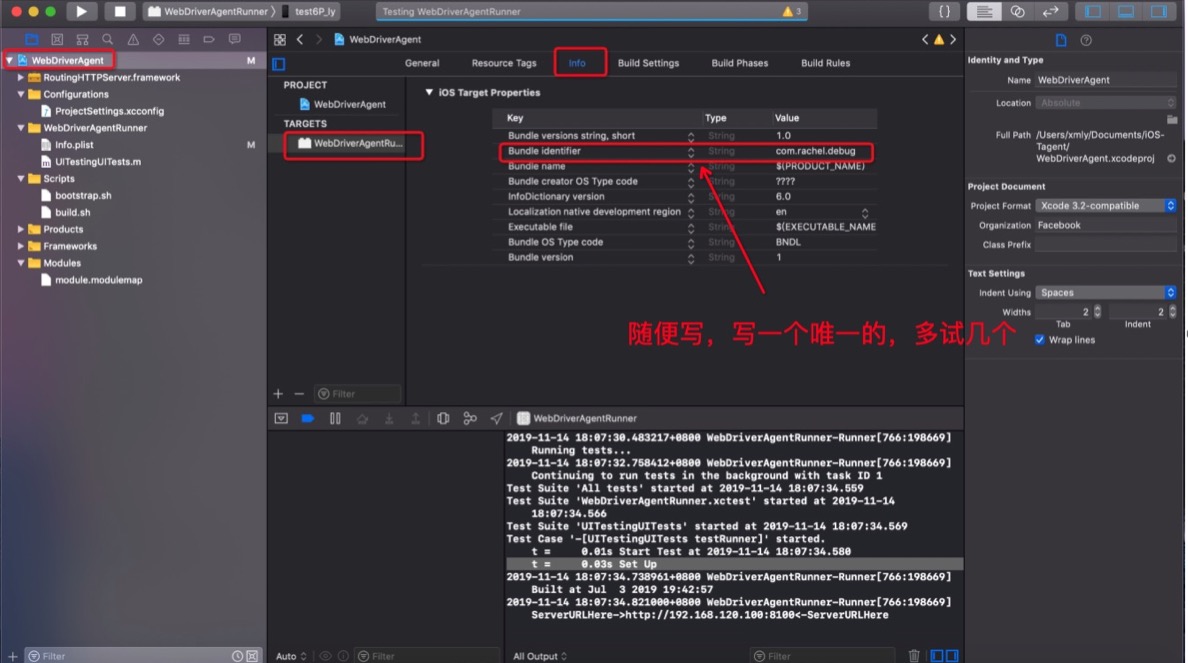
Task: Show the Version editor
Action: 1050,12
